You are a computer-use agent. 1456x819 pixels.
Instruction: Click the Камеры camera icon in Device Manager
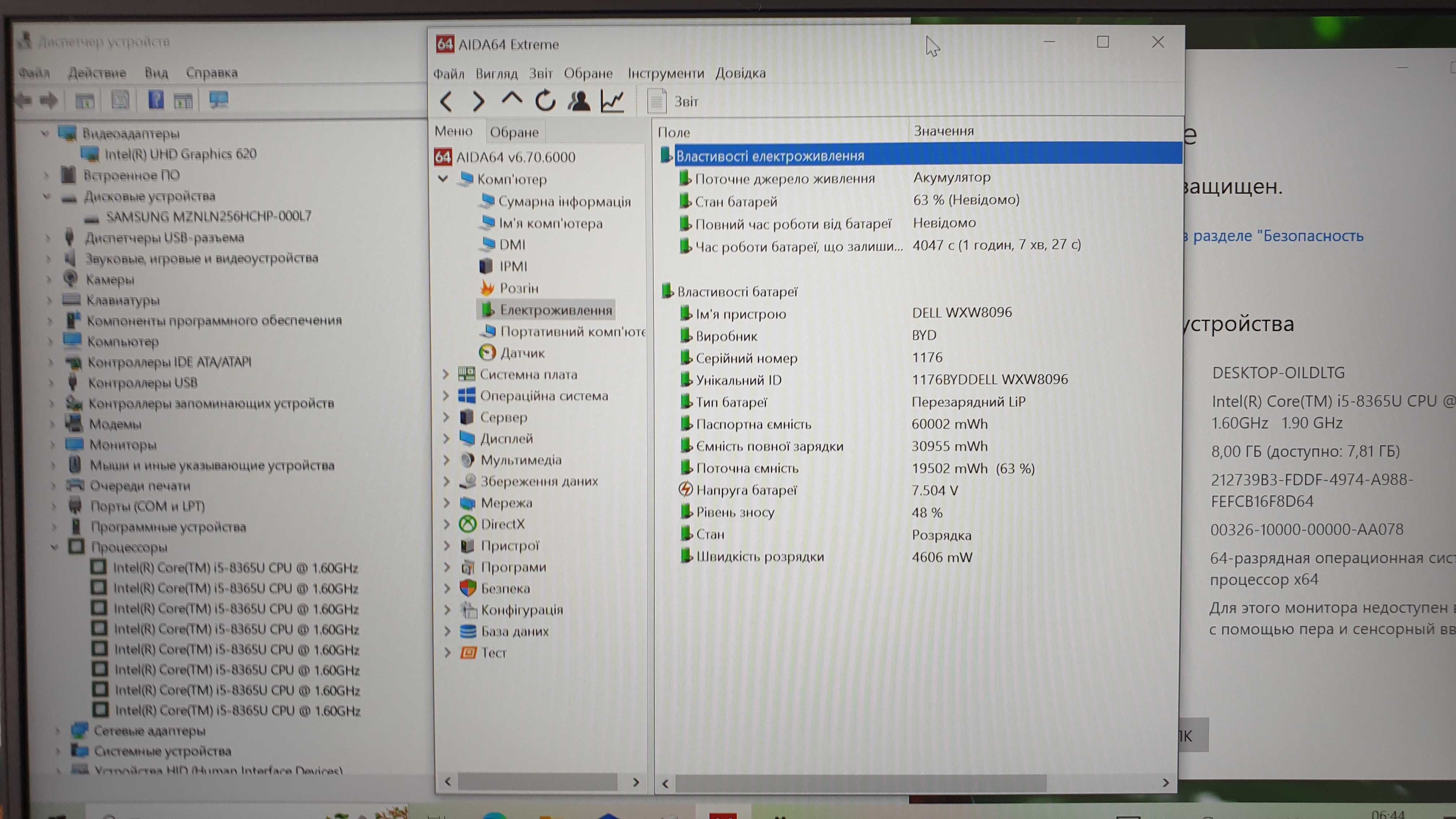pyautogui.click(x=71, y=279)
